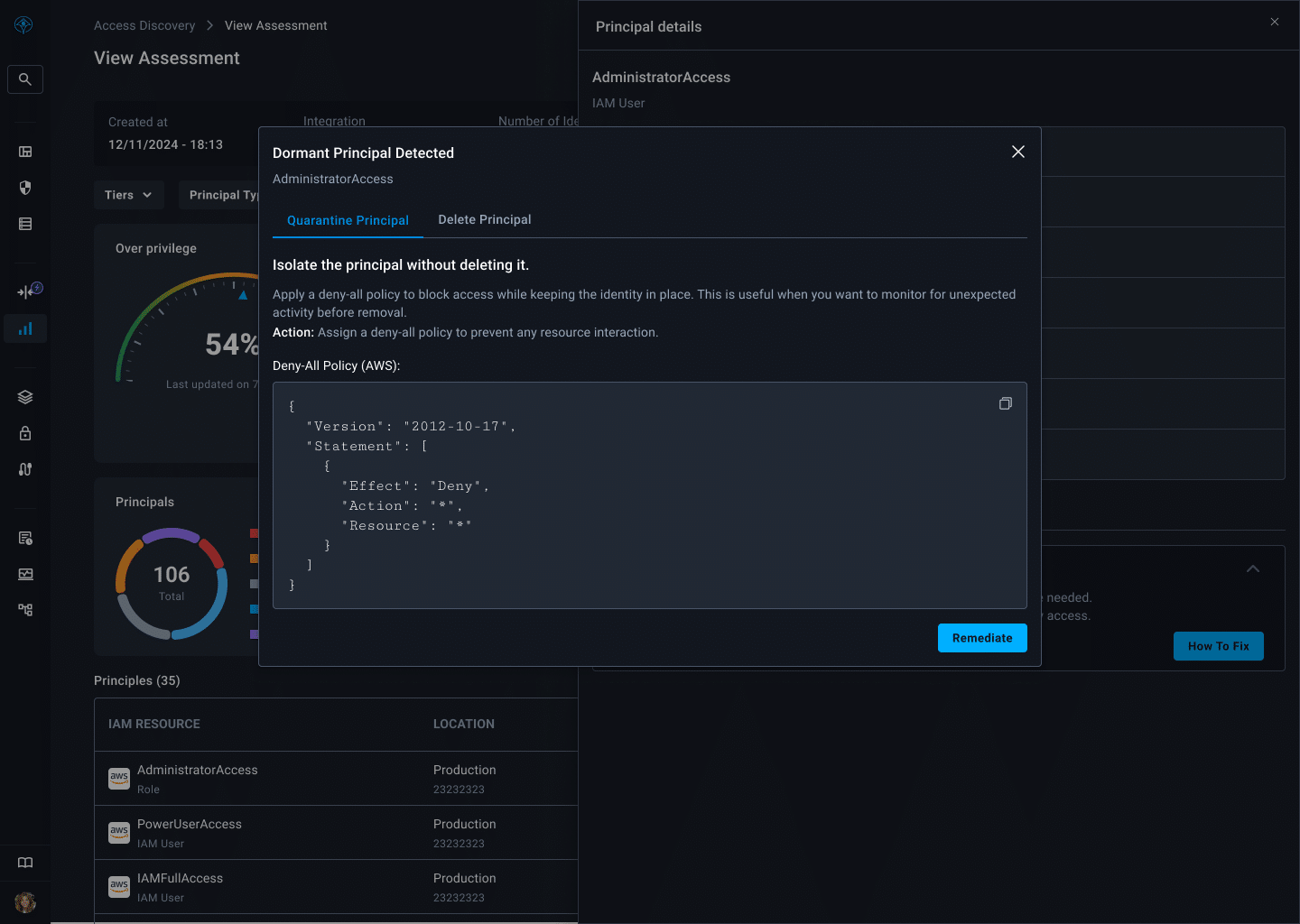Click the IAM RESOURCE column header
This screenshot has height=924, width=1300.
pyautogui.click(x=154, y=724)
